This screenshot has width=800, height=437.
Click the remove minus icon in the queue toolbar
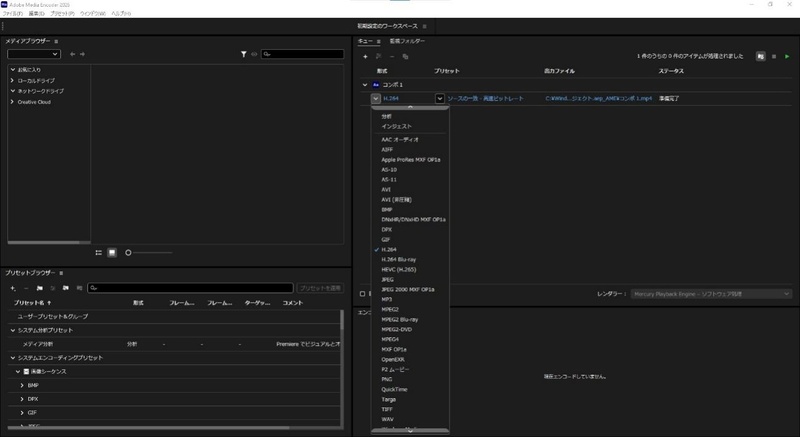[392, 57]
